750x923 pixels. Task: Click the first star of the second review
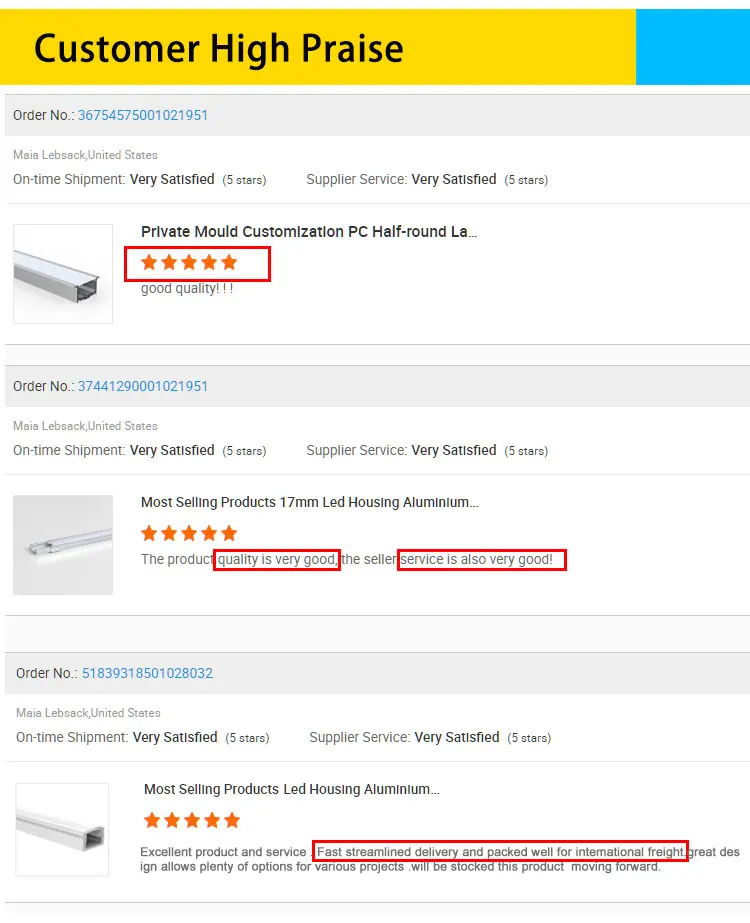[149, 533]
